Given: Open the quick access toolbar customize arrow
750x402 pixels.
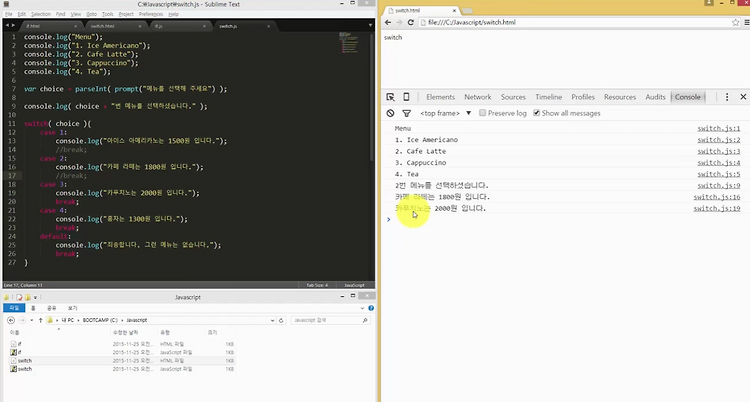Looking at the screenshot, I should click(x=35, y=297).
